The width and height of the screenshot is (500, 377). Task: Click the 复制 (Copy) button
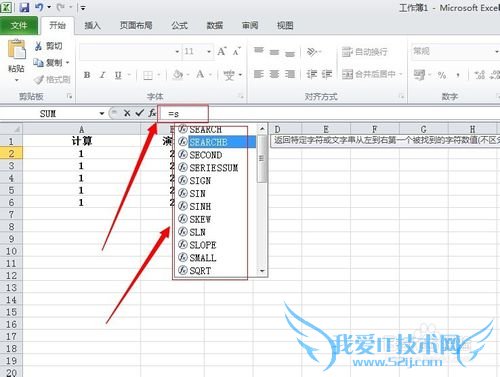47,62
